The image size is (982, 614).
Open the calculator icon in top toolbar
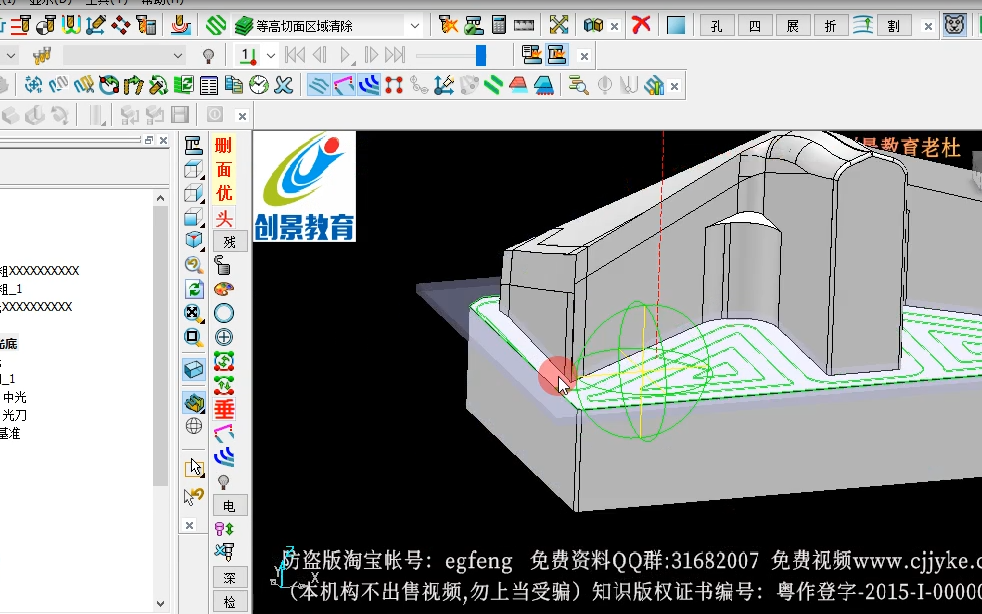[499, 25]
